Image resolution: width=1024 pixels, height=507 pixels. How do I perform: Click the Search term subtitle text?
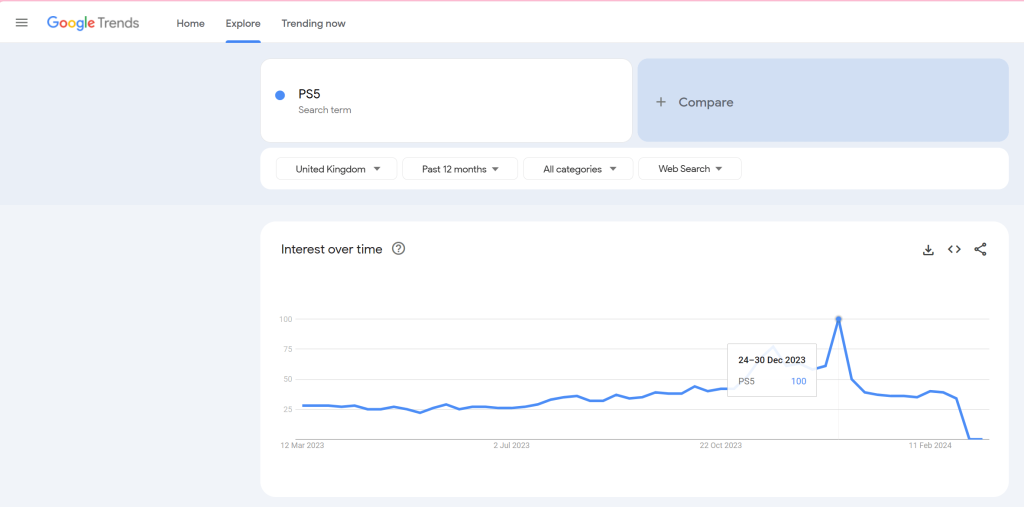(x=325, y=110)
